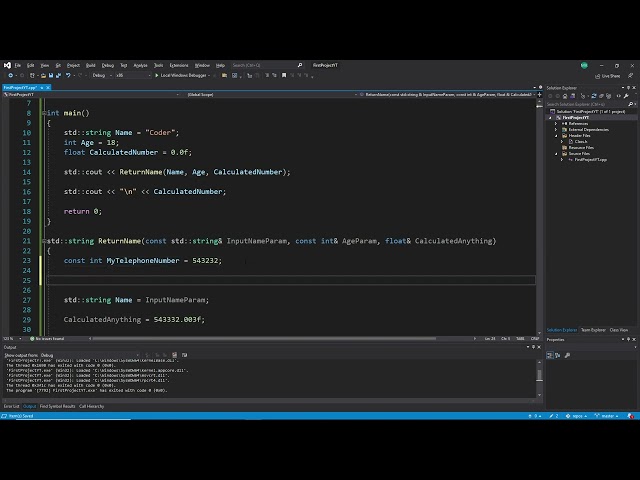Select the Resource Files folder

(581, 148)
